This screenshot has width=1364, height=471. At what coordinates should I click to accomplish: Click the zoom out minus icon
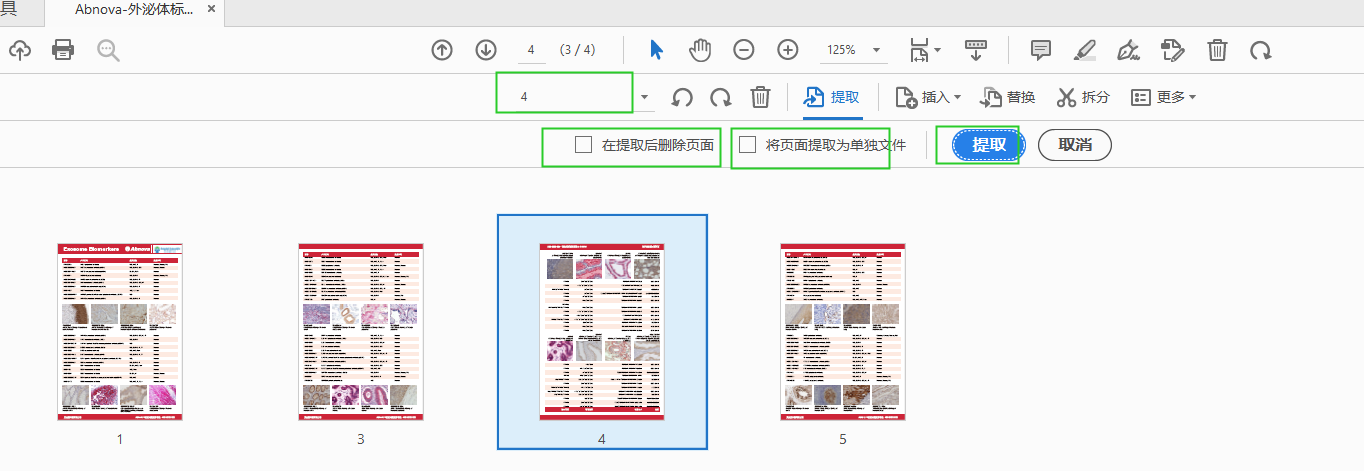pyautogui.click(x=743, y=49)
